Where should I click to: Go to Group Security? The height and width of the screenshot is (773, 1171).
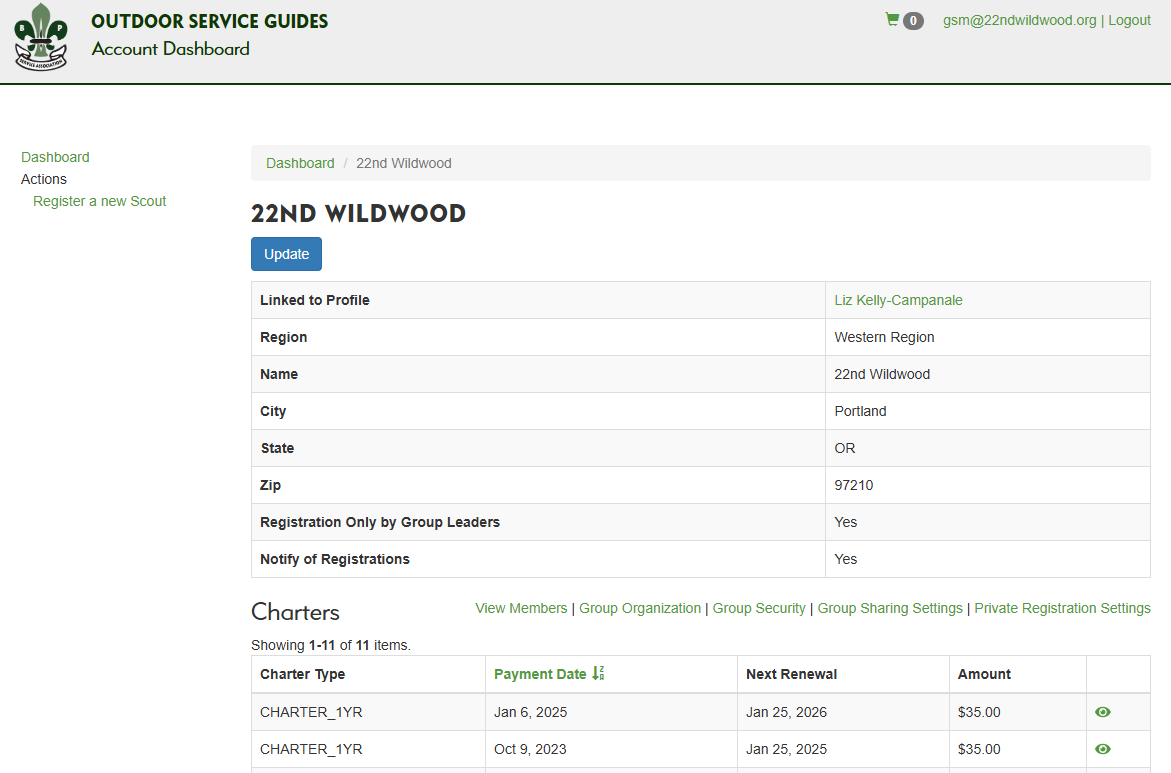point(759,608)
